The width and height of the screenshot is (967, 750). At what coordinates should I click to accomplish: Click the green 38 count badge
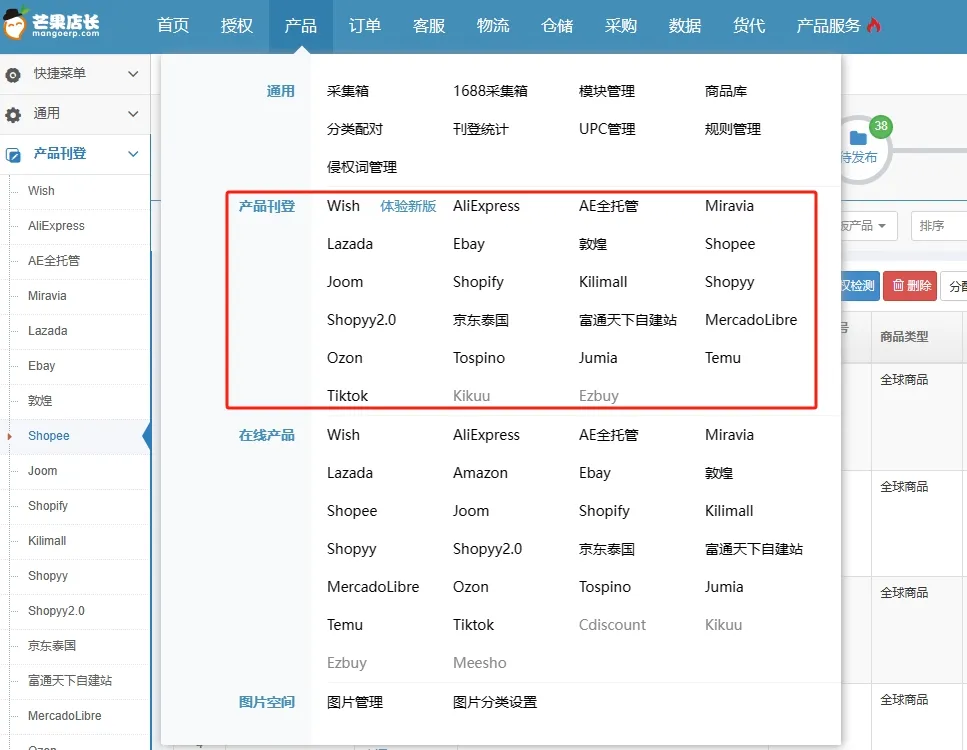[x=881, y=126]
